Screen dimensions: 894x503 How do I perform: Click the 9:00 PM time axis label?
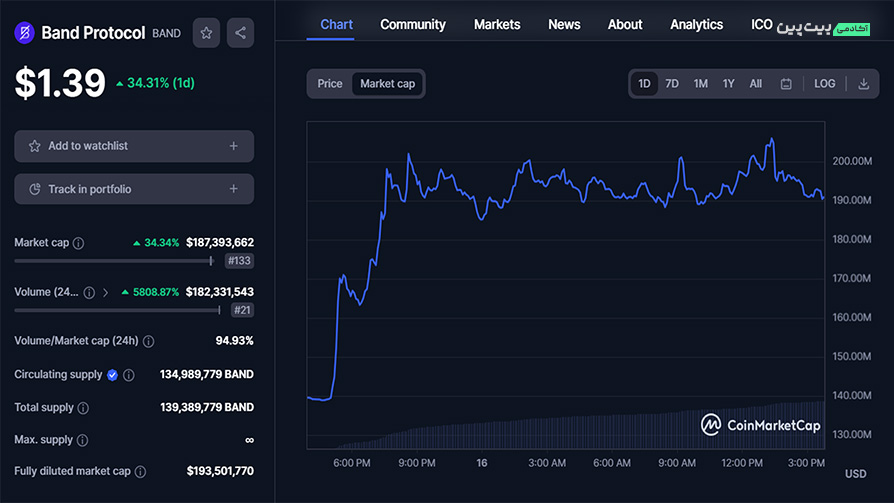tap(417, 463)
